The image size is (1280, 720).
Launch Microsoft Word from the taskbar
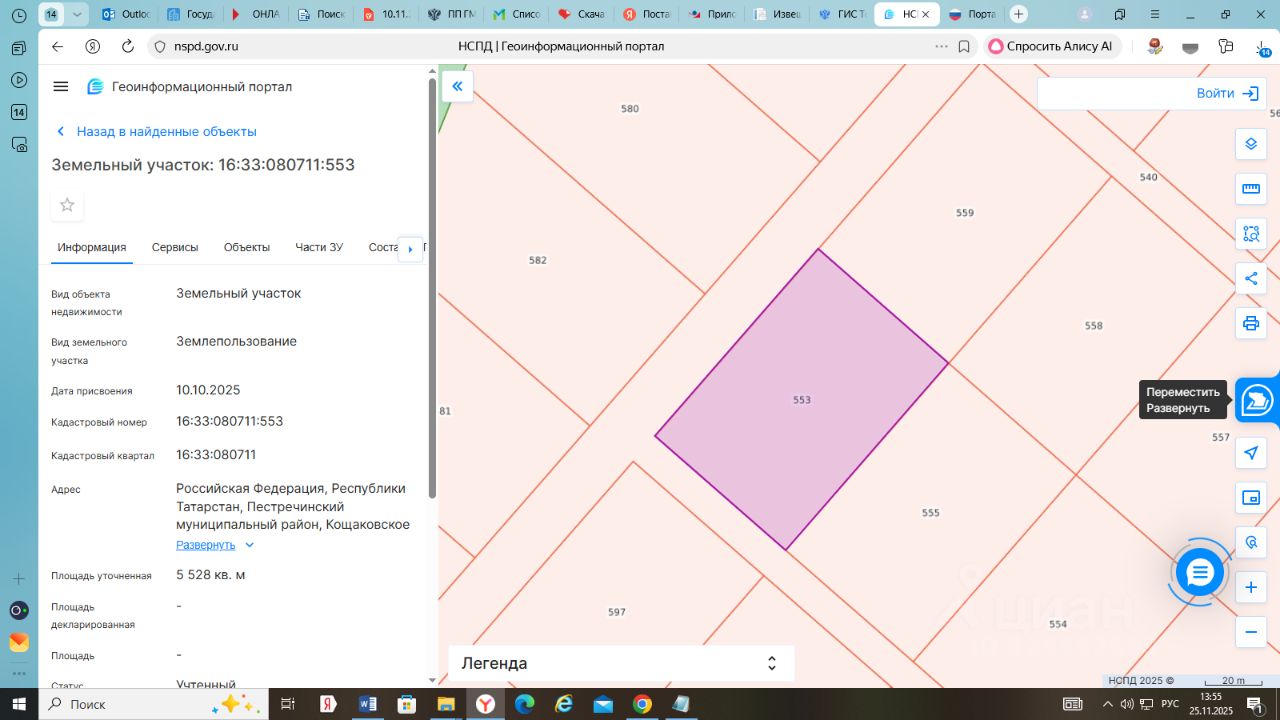[x=367, y=704]
